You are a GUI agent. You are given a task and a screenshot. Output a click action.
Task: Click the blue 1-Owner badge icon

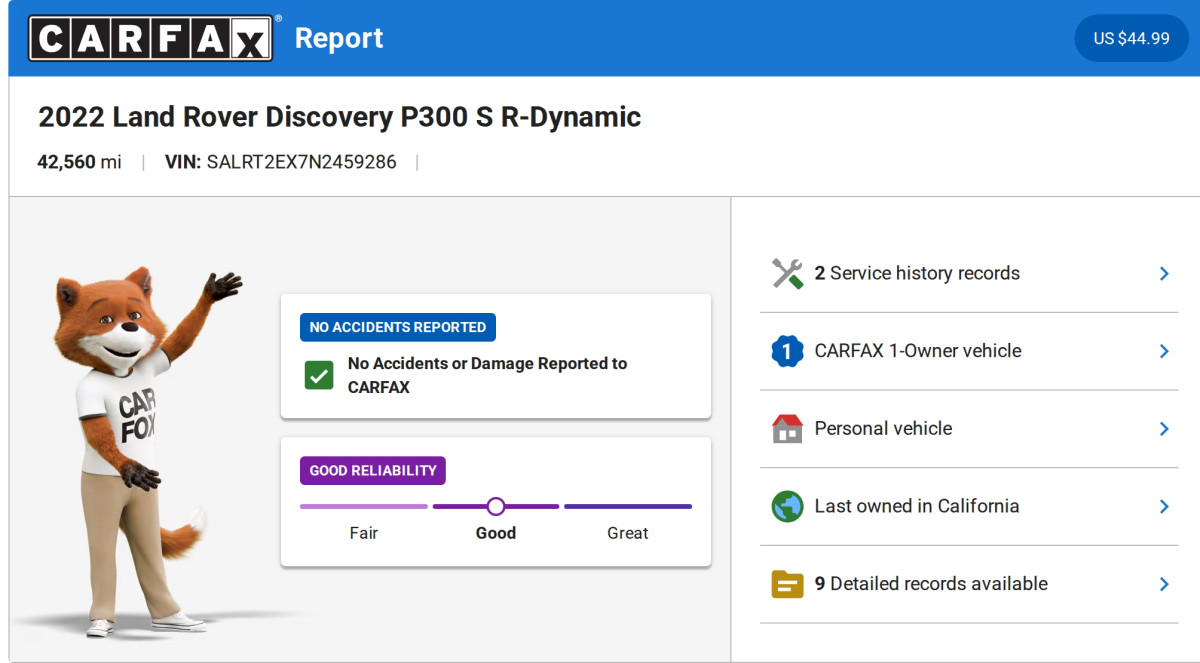pyautogui.click(x=787, y=351)
